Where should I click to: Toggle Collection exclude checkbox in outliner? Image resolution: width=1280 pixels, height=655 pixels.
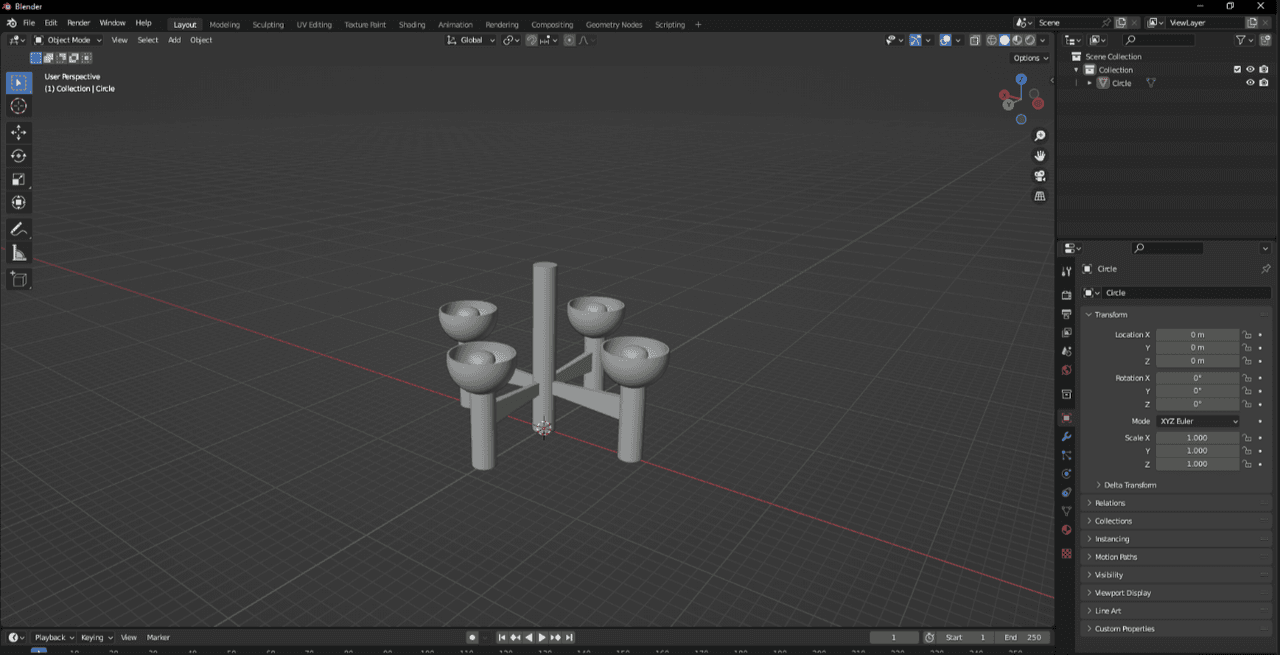tap(1237, 69)
